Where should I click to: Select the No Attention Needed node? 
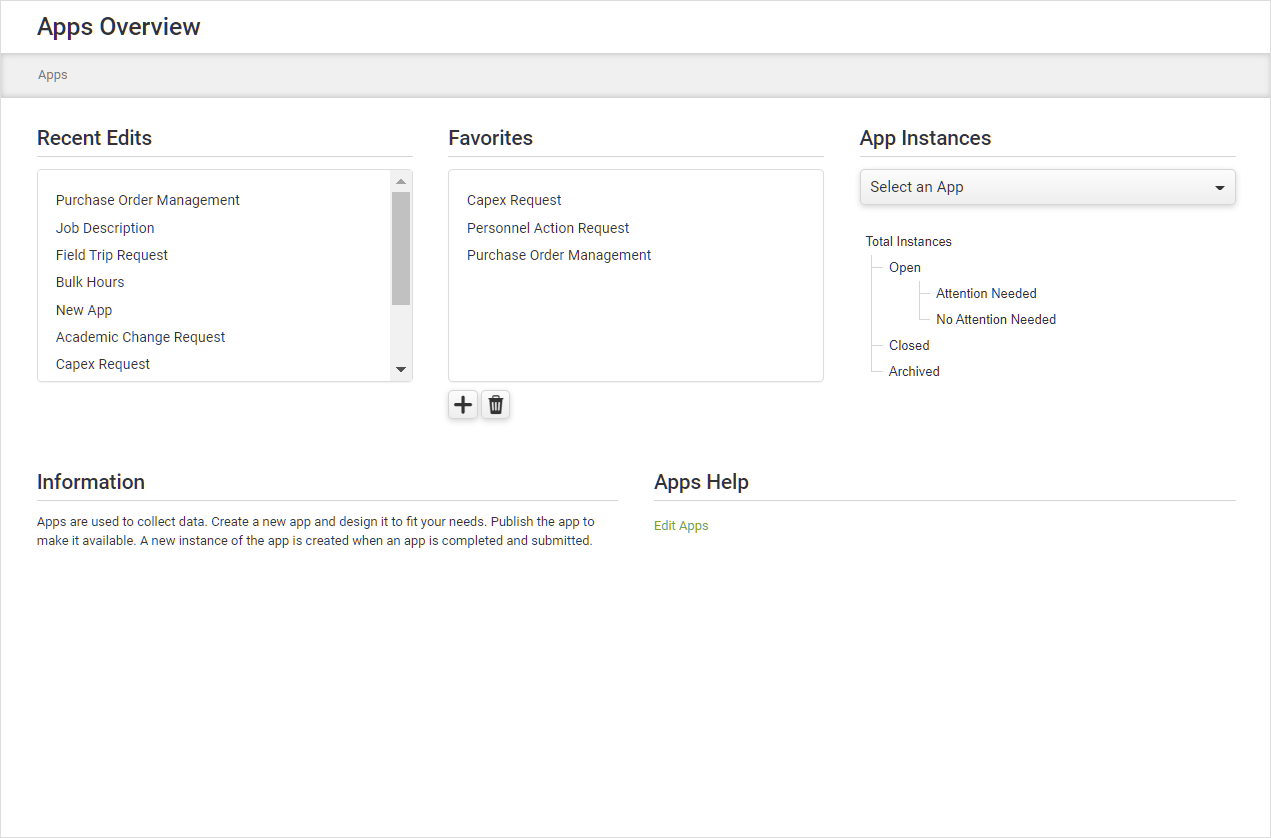tap(996, 319)
